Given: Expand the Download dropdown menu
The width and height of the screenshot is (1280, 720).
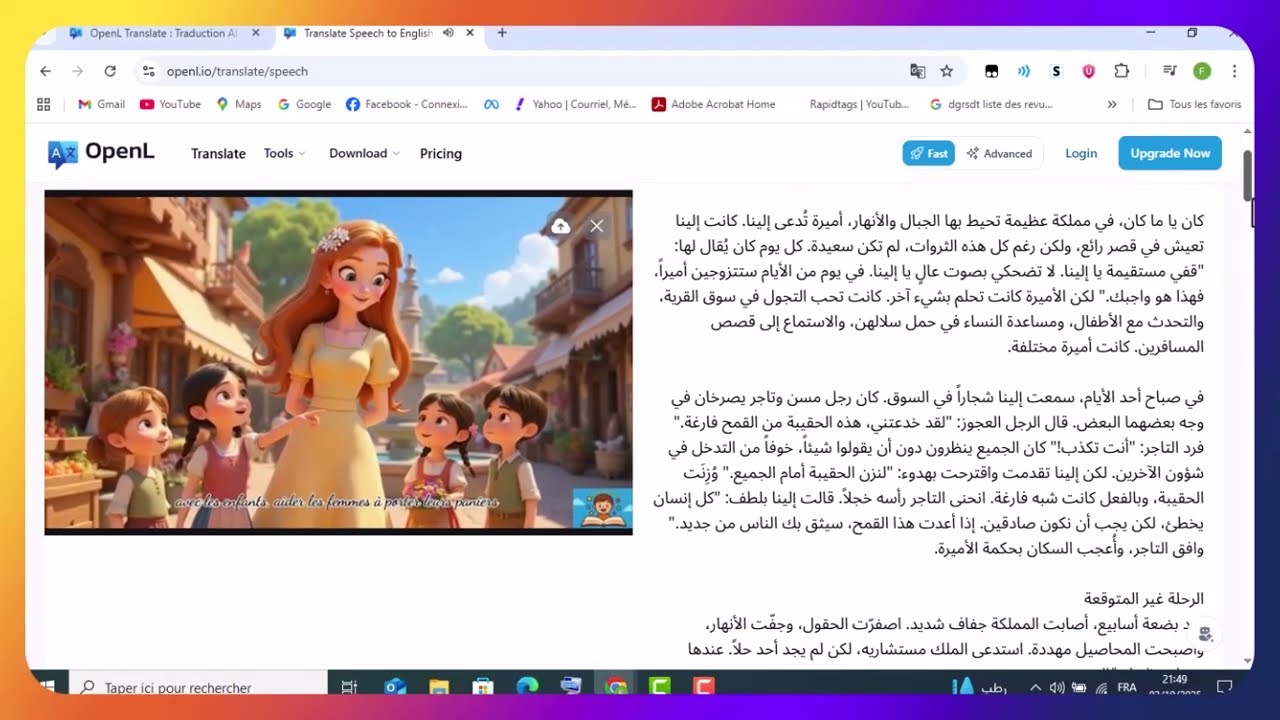Looking at the screenshot, I should 364,153.
